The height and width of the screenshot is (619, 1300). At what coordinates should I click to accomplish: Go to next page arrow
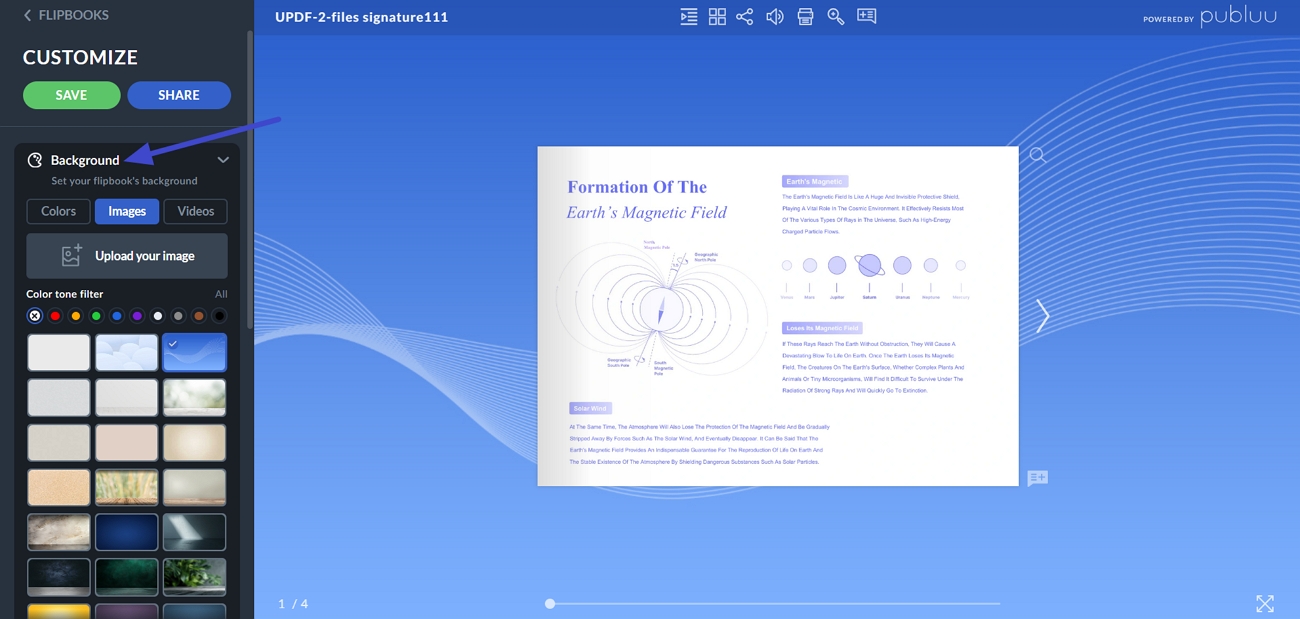[x=1043, y=316]
